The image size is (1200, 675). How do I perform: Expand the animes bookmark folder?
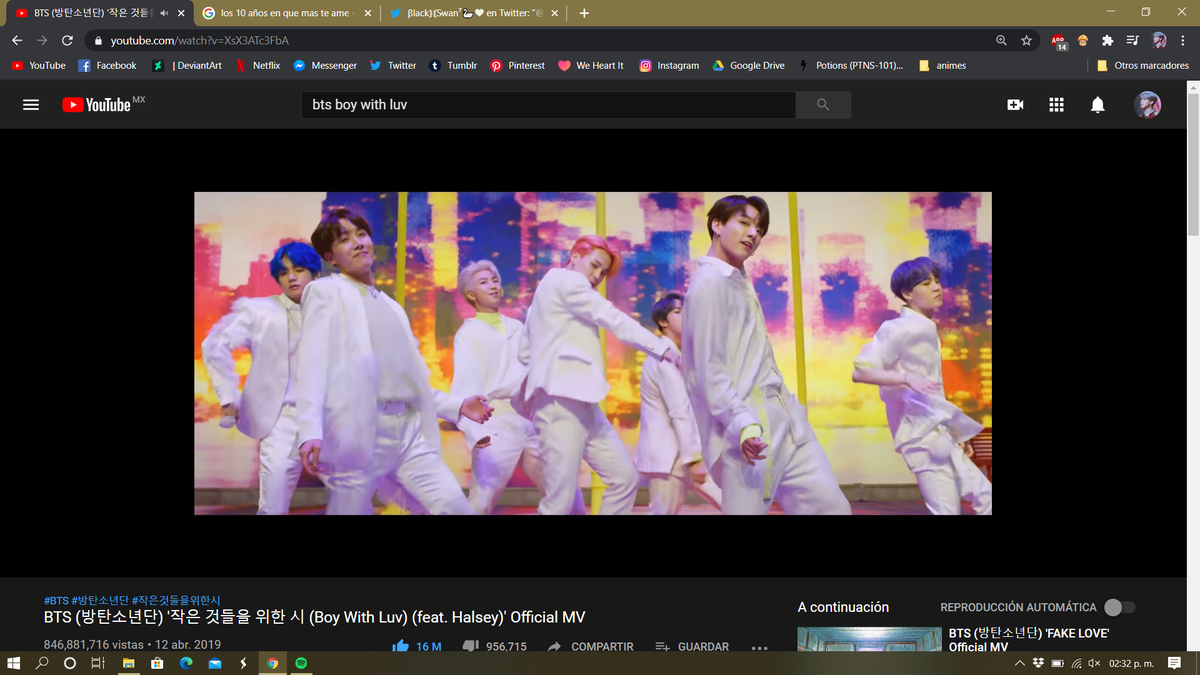(x=942, y=65)
